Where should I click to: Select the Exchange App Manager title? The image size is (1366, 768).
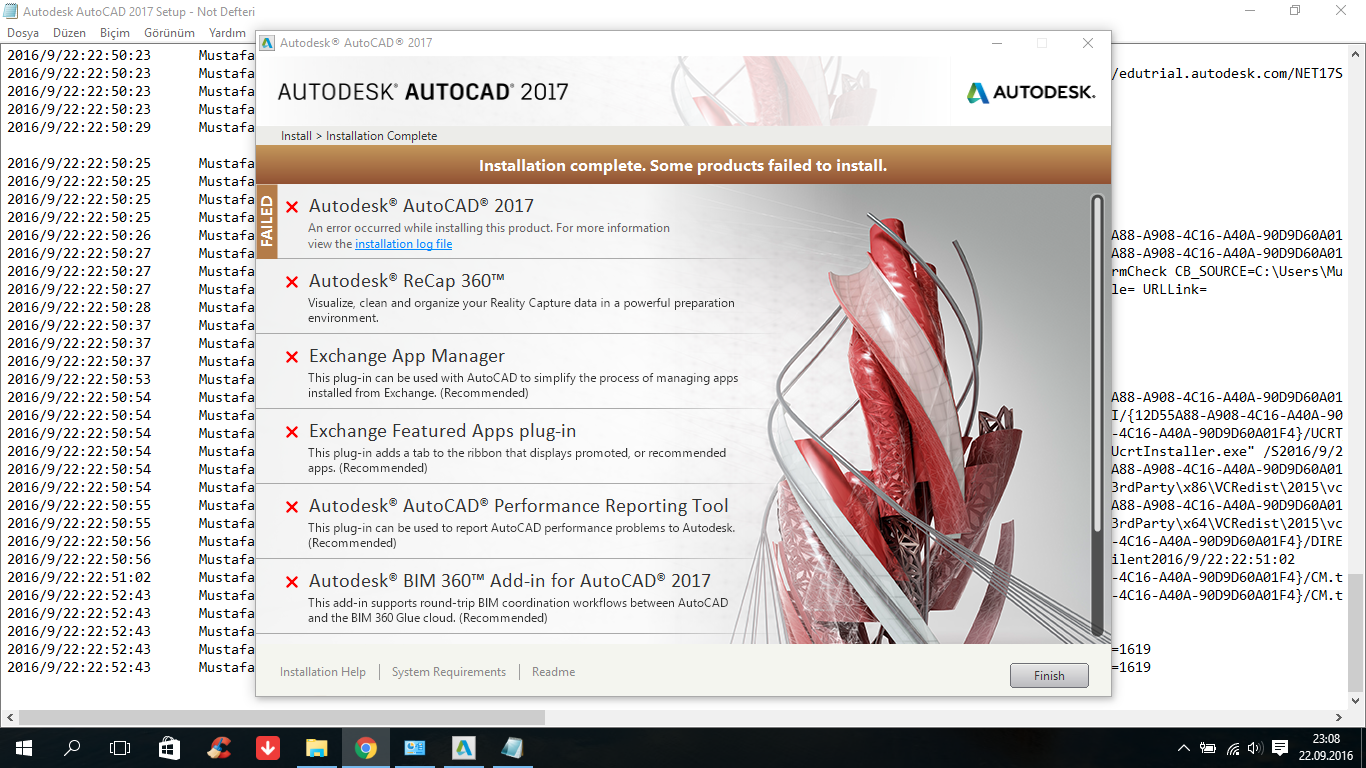coord(407,356)
